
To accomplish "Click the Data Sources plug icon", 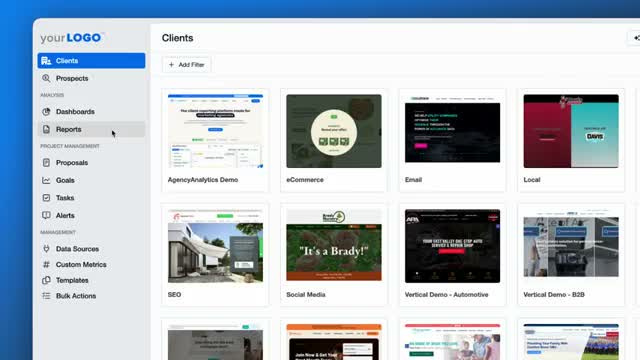I will click(46, 249).
